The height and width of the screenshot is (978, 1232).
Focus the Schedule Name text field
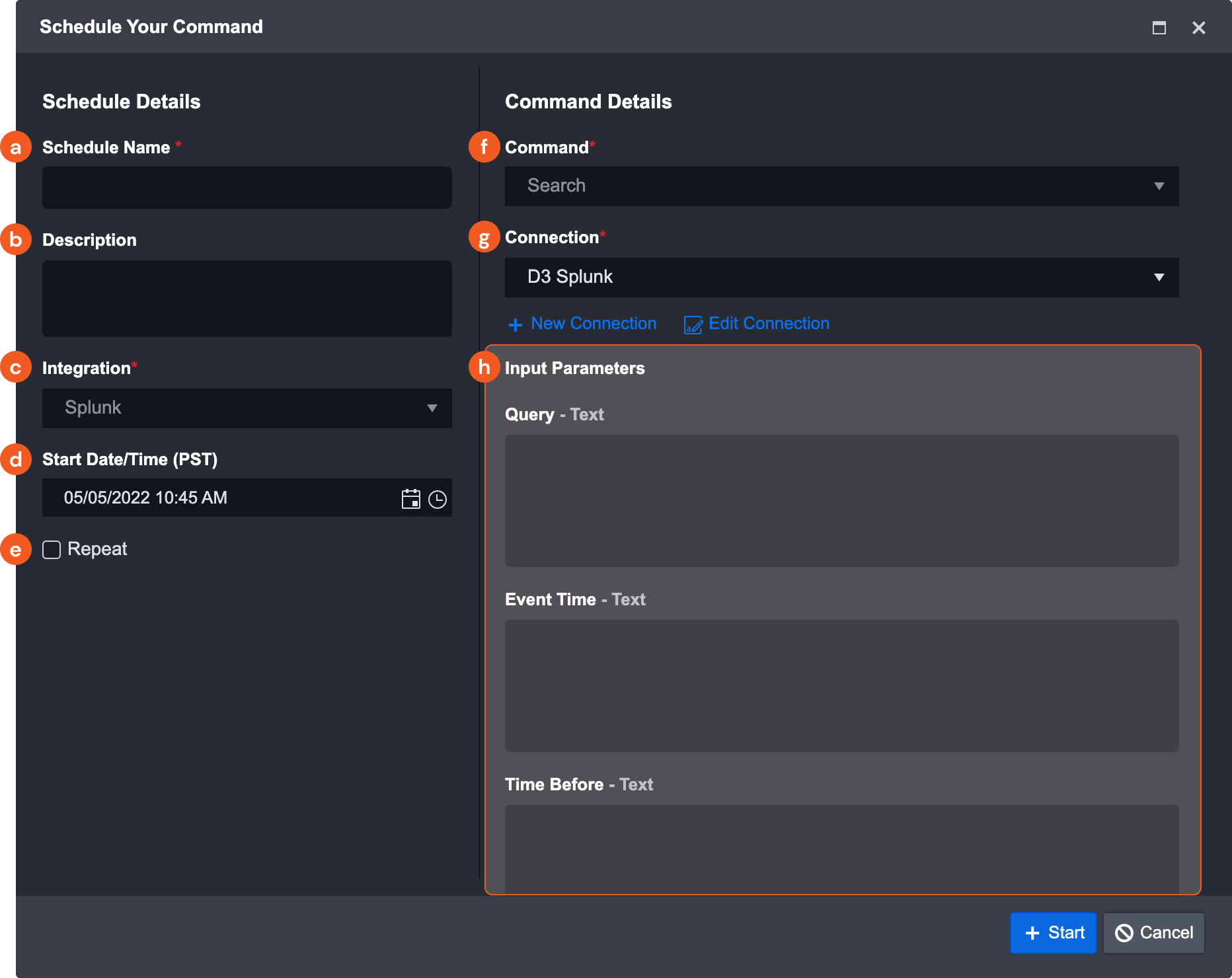[247, 188]
